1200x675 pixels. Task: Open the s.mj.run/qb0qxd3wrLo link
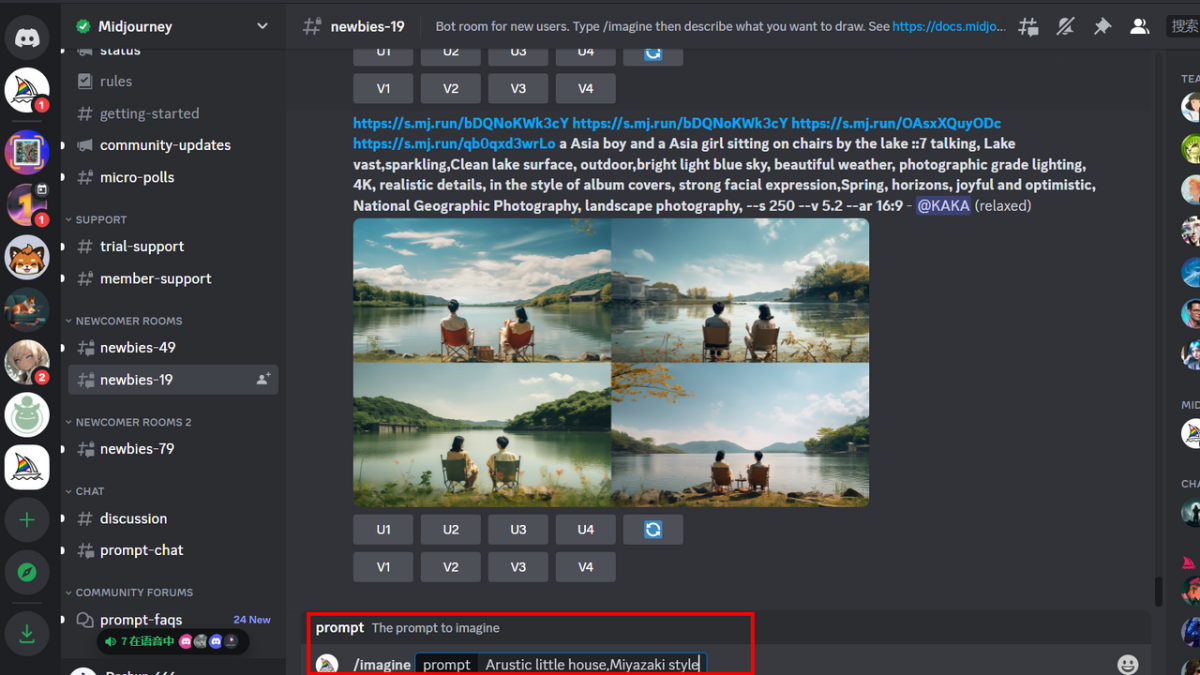[454, 144]
